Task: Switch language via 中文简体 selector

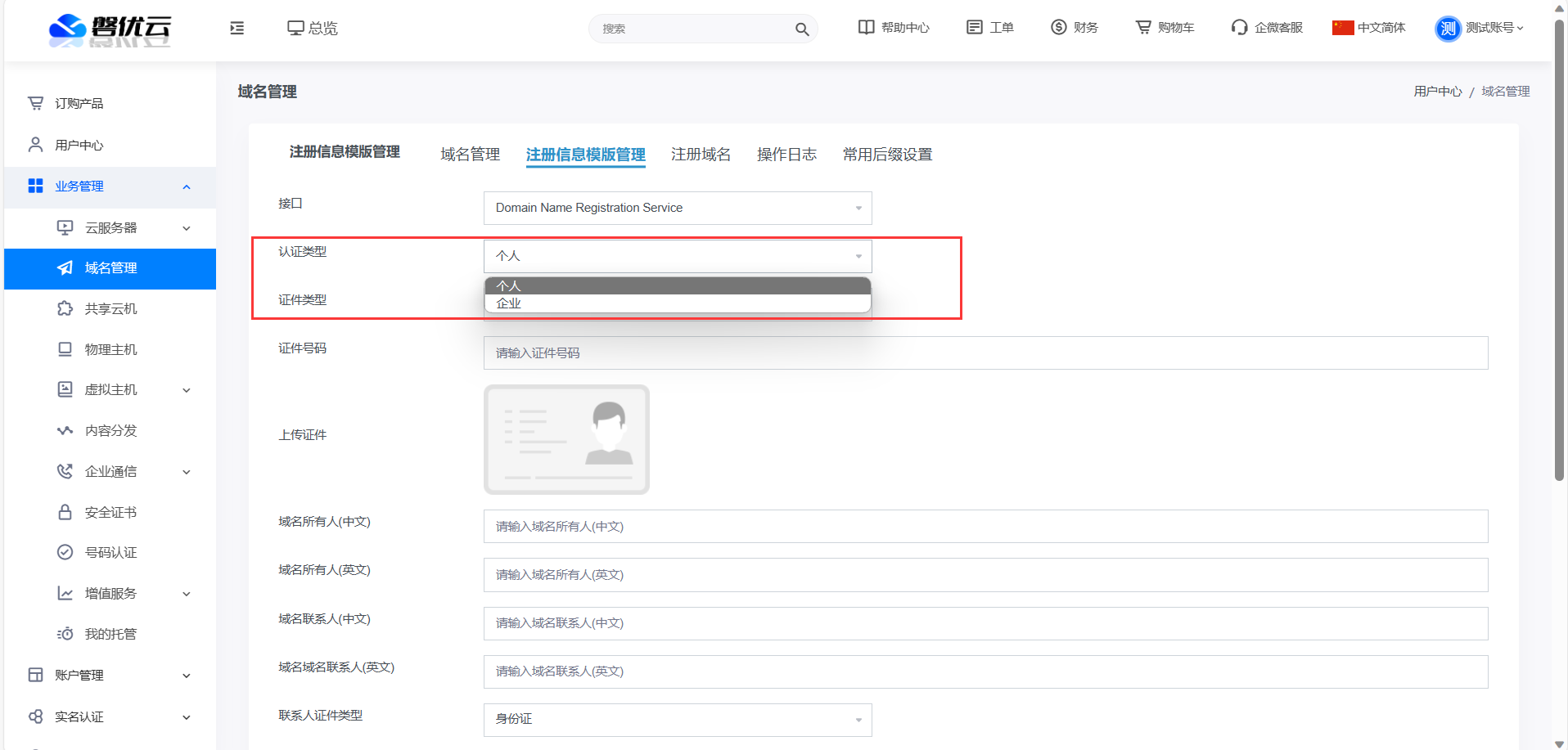Action: tap(1369, 28)
